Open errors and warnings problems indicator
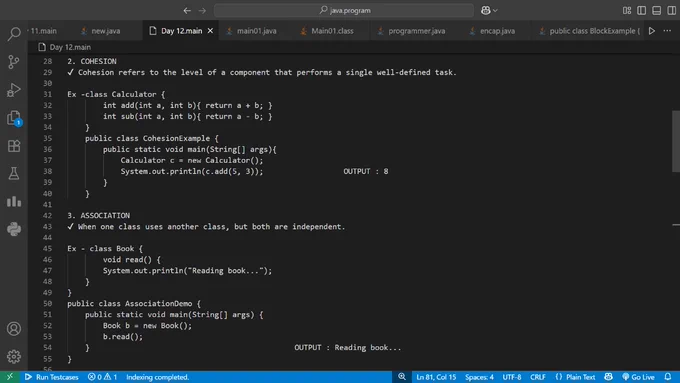The height and width of the screenshot is (383, 680). [102, 377]
